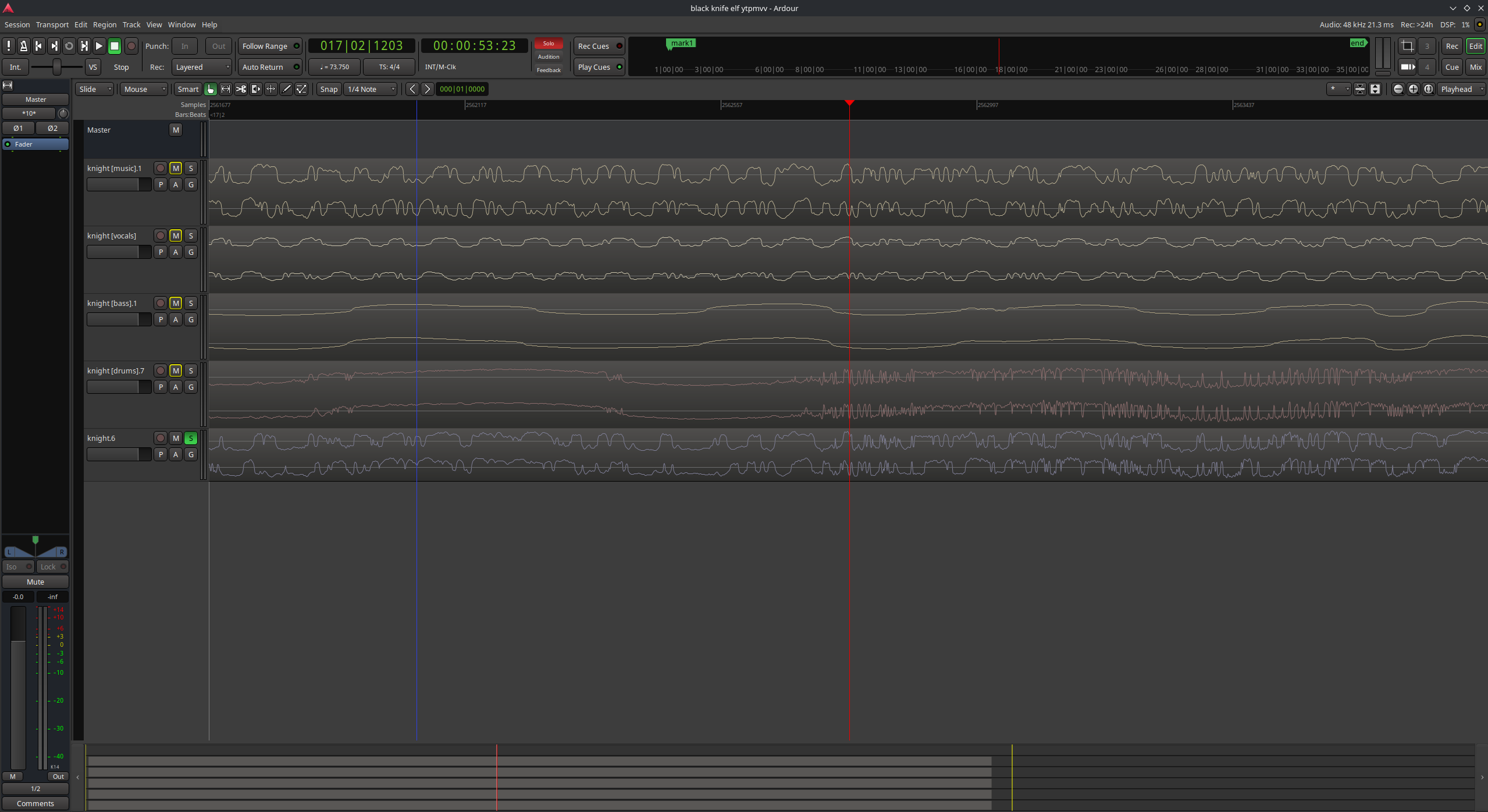Toggle Follow Range option

pos(270,46)
